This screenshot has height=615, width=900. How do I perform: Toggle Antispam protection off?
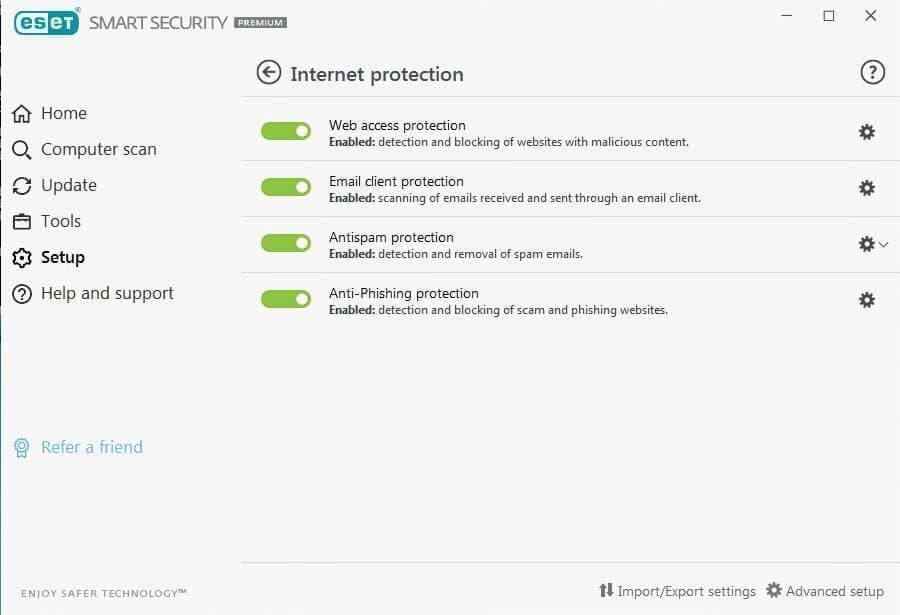[x=287, y=243]
